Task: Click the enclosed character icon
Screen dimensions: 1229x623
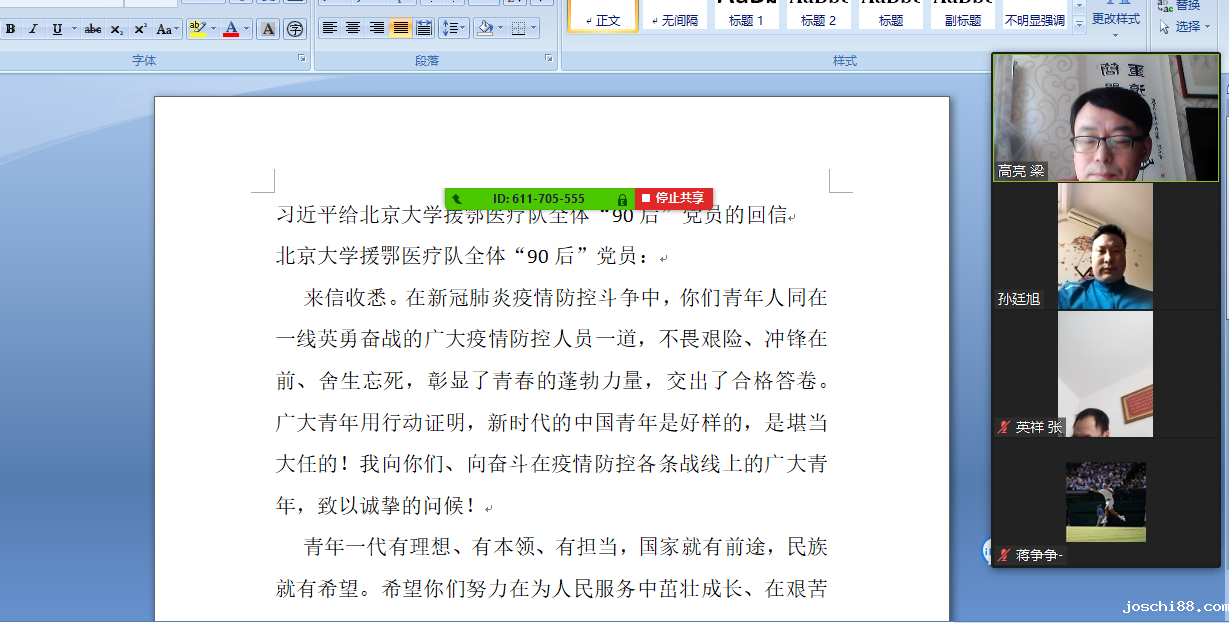Action: pos(294,29)
